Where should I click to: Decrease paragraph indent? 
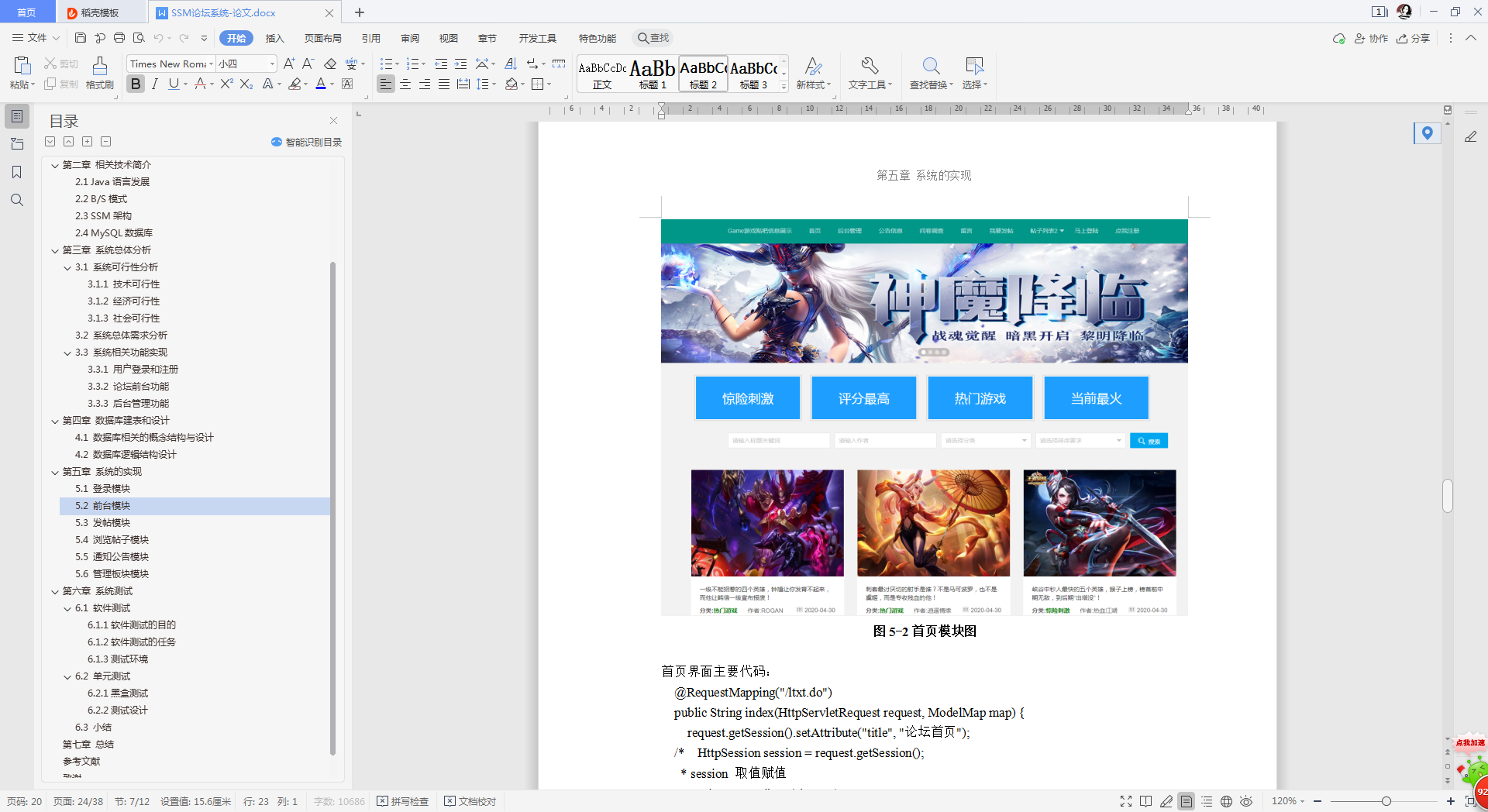(x=441, y=64)
